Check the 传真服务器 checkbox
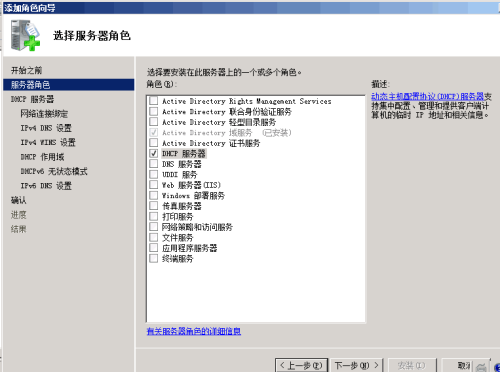The width and height of the screenshot is (500, 372). tap(153, 206)
